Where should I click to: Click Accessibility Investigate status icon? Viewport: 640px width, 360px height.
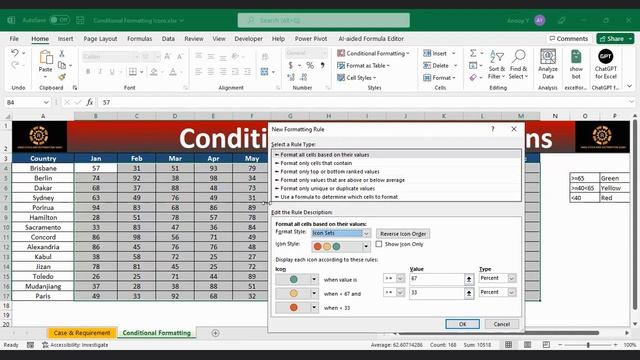pos(45,345)
